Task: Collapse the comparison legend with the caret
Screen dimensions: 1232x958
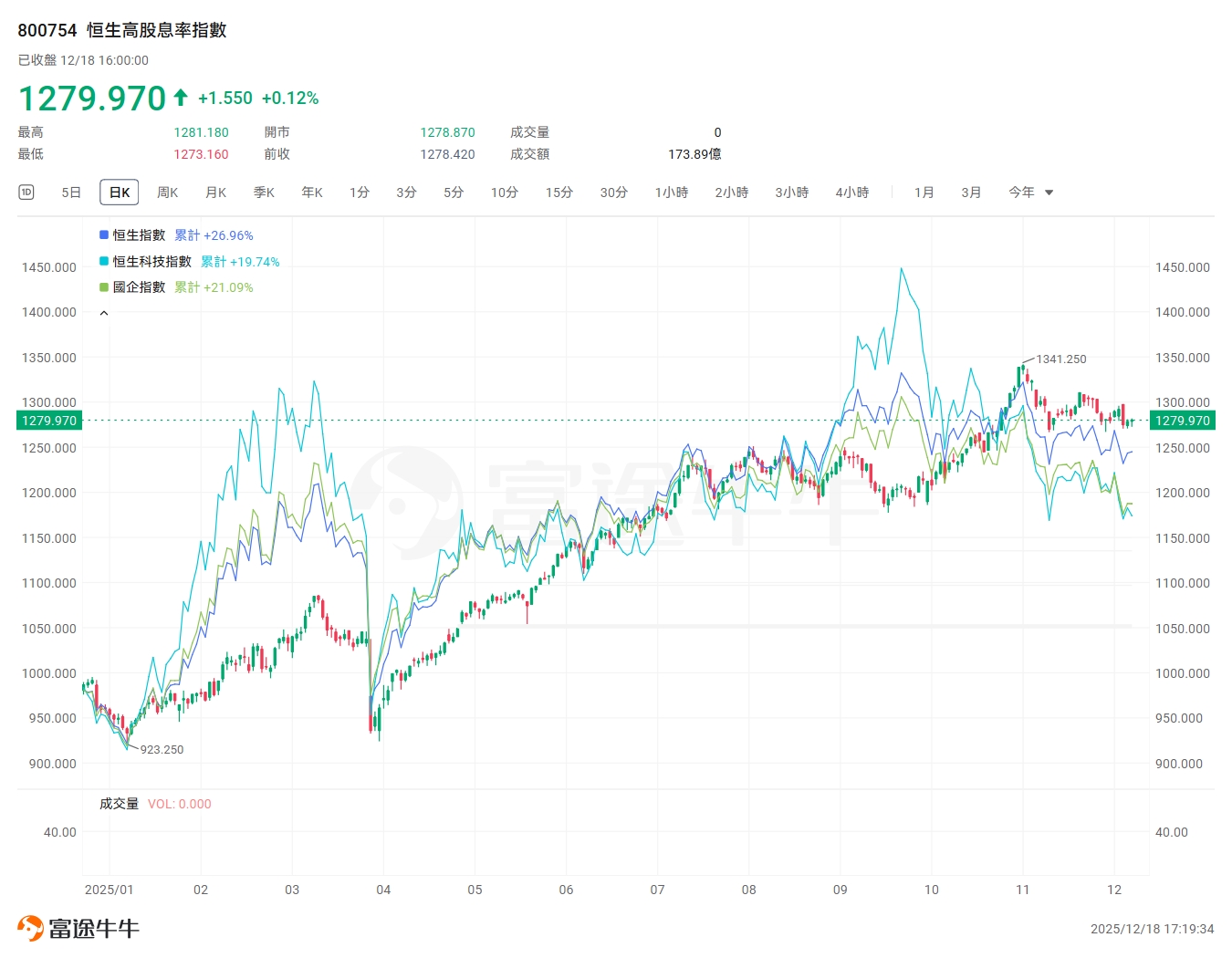Action: [x=104, y=313]
